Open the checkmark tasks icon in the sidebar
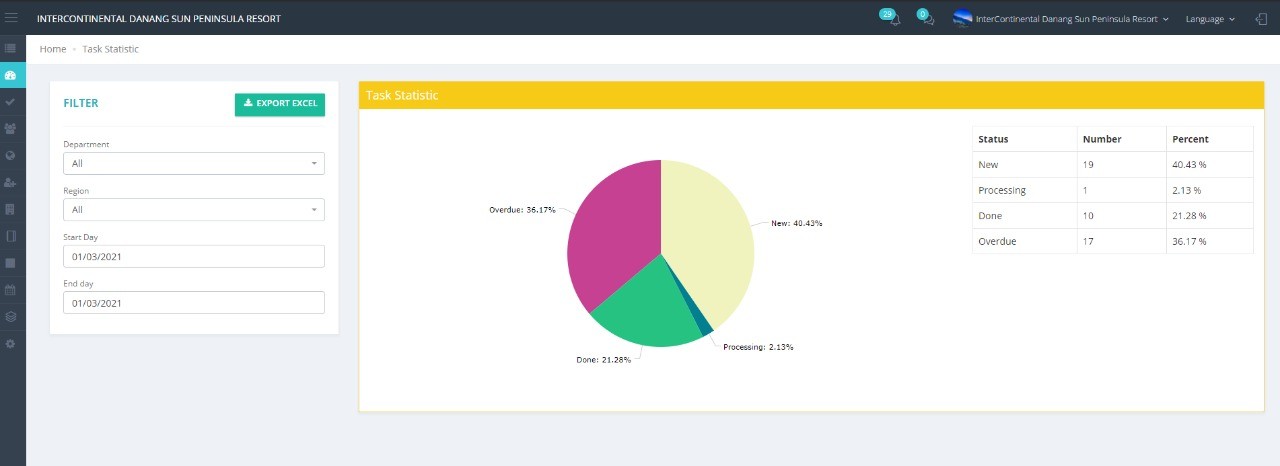The image size is (1280, 466). coord(11,102)
